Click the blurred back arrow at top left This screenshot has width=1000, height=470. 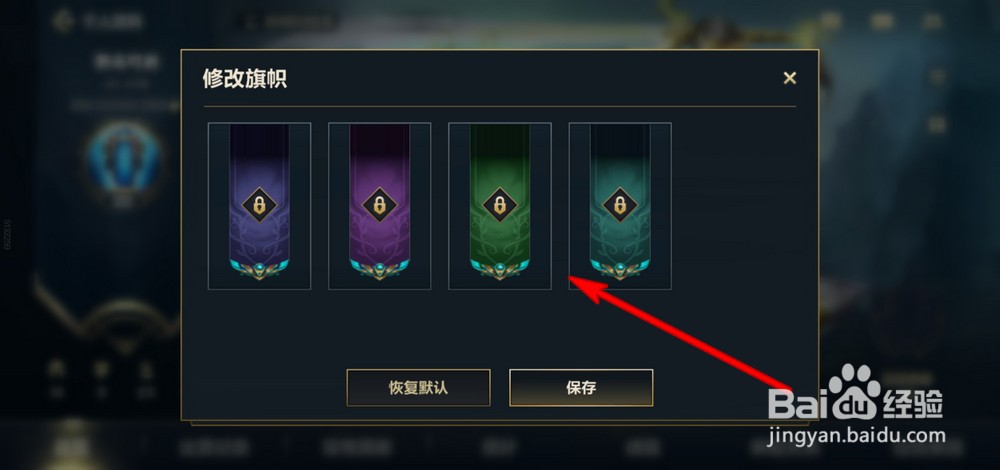coord(63,20)
